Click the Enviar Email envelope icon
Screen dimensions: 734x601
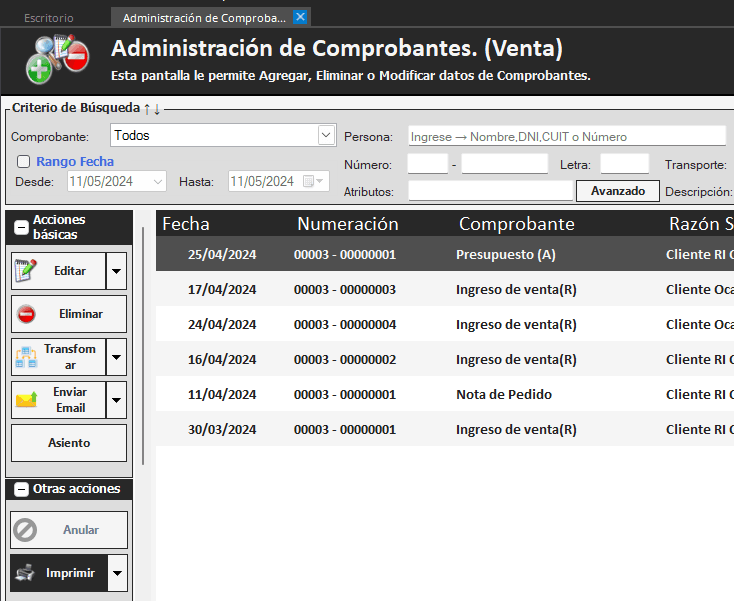click(x=26, y=400)
